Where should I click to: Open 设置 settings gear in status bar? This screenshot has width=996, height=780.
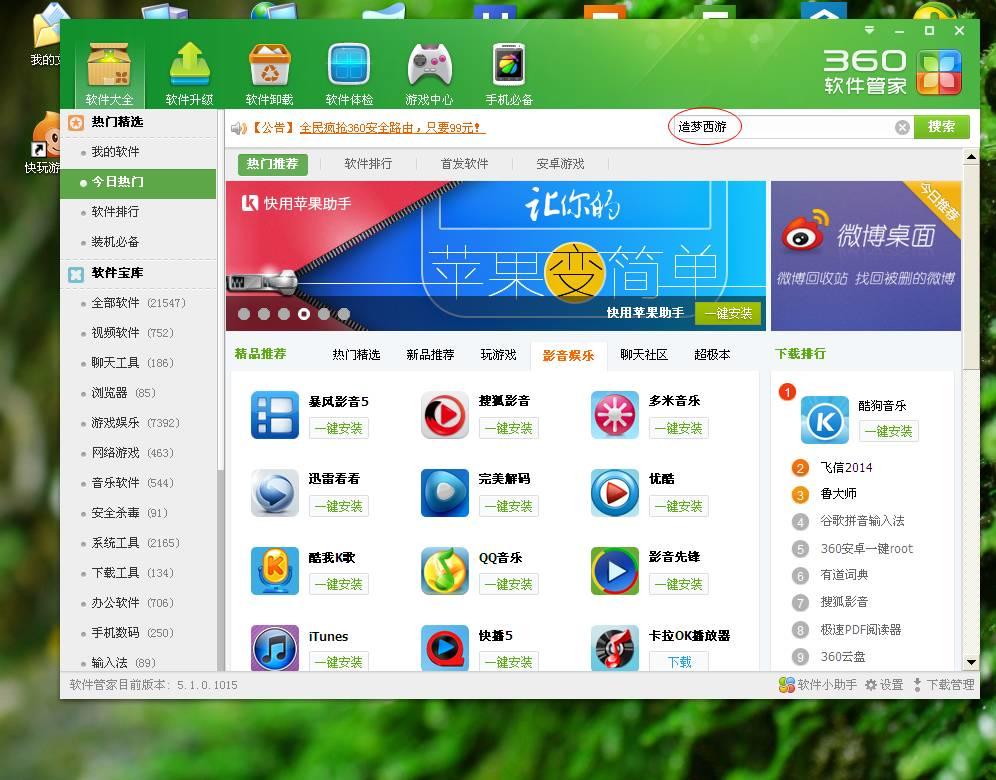pyautogui.click(x=884, y=685)
